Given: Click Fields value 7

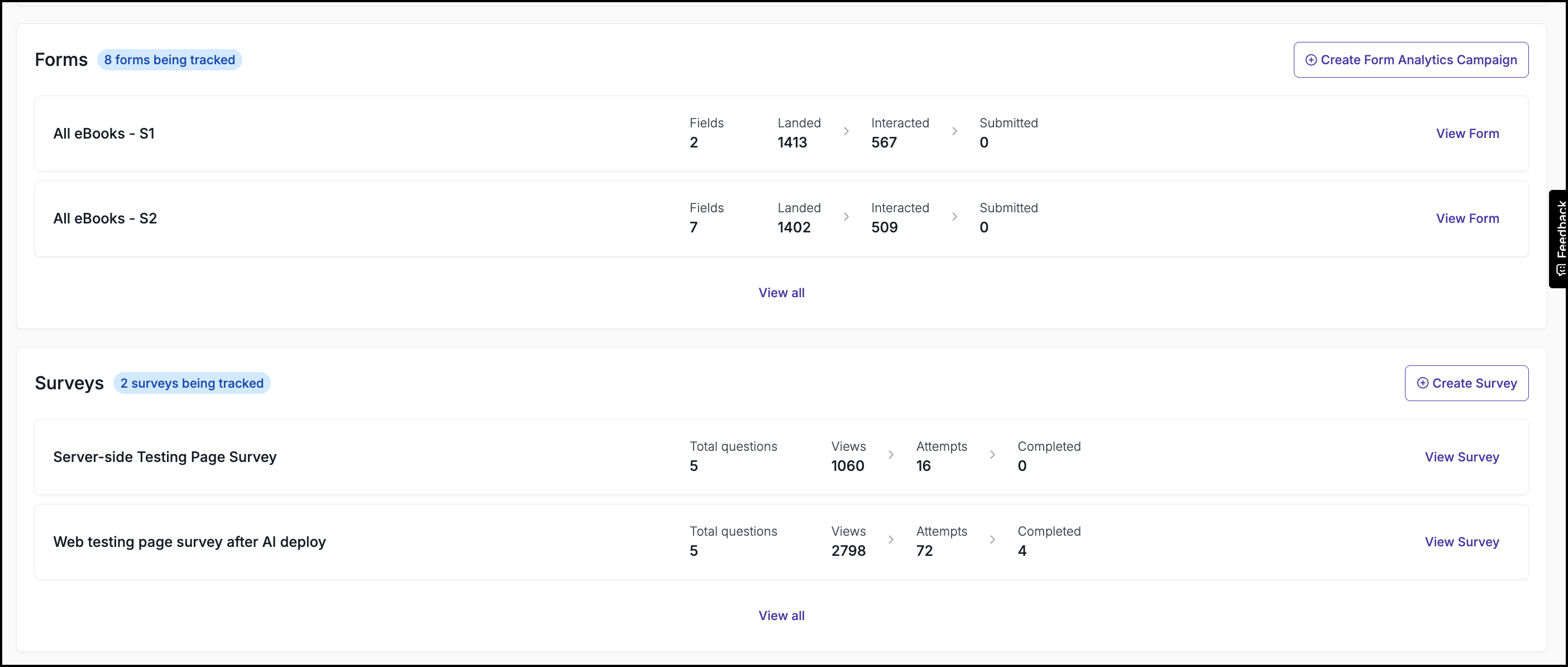Looking at the screenshot, I should (x=694, y=227).
